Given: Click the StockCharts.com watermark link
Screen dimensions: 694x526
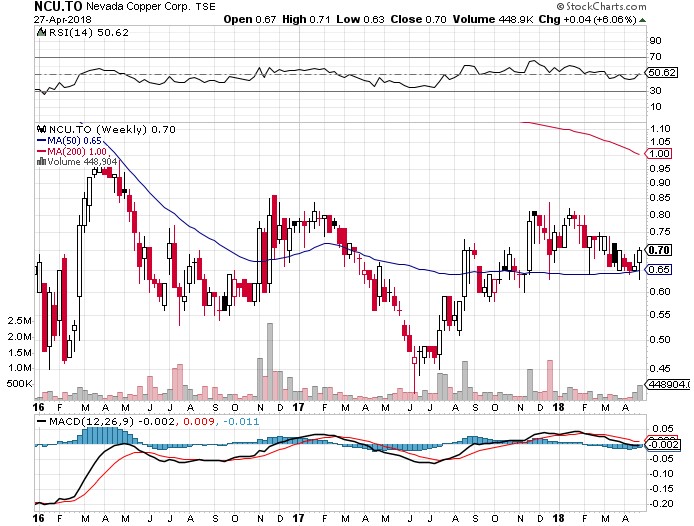Looking at the screenshot, I should 601,6.
